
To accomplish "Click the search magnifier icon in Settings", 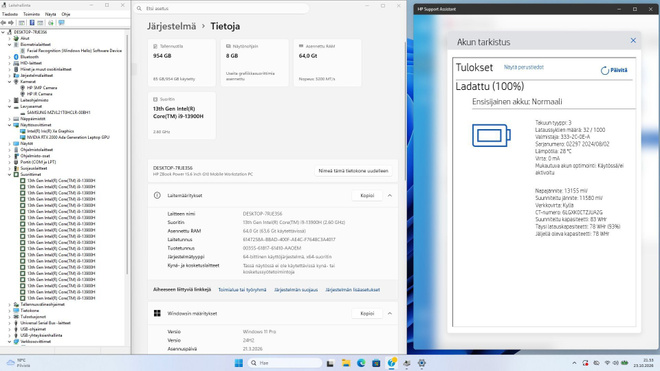I will [139, 8].
